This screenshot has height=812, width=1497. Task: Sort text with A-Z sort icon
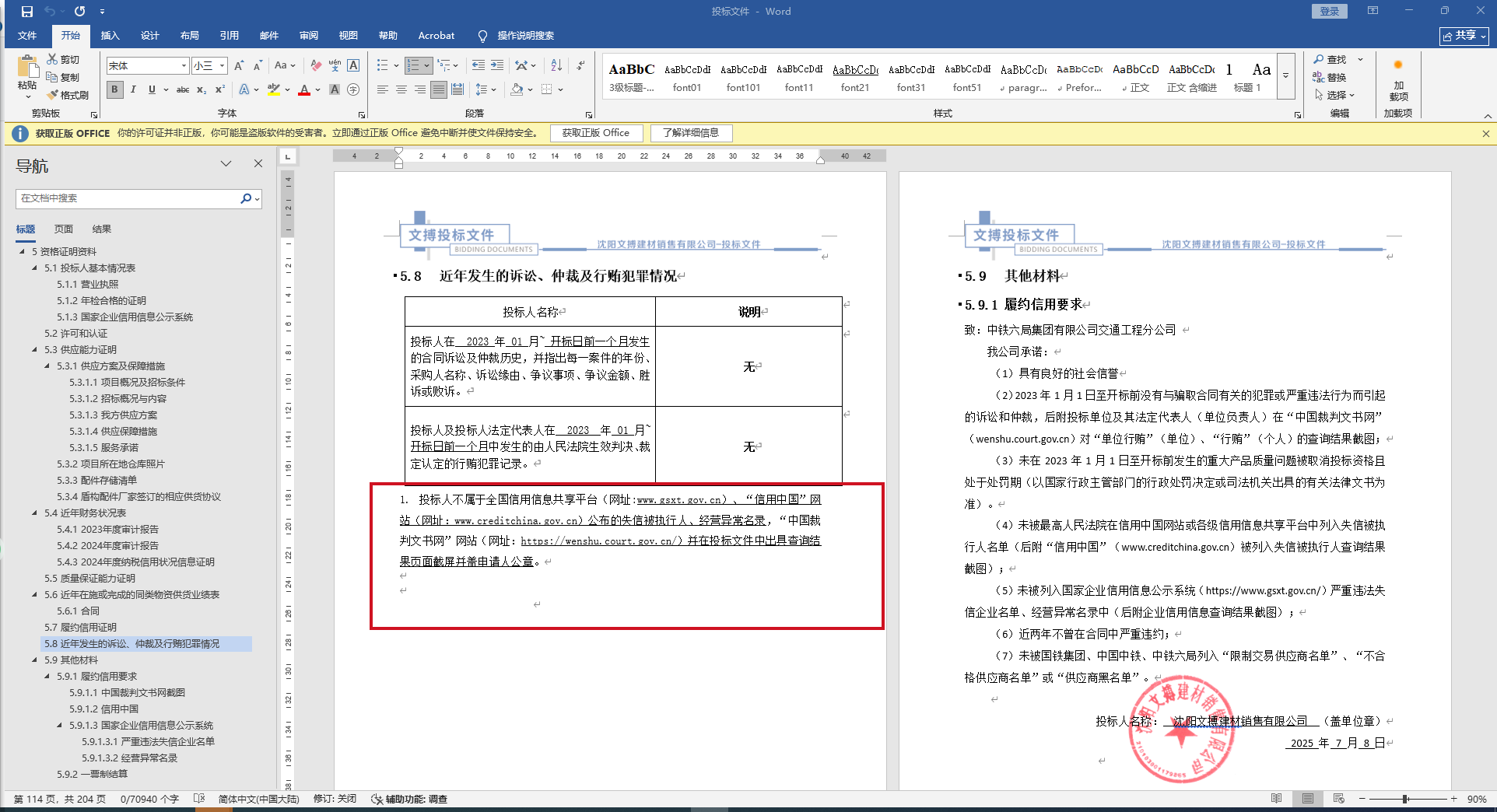coord(556,65)
